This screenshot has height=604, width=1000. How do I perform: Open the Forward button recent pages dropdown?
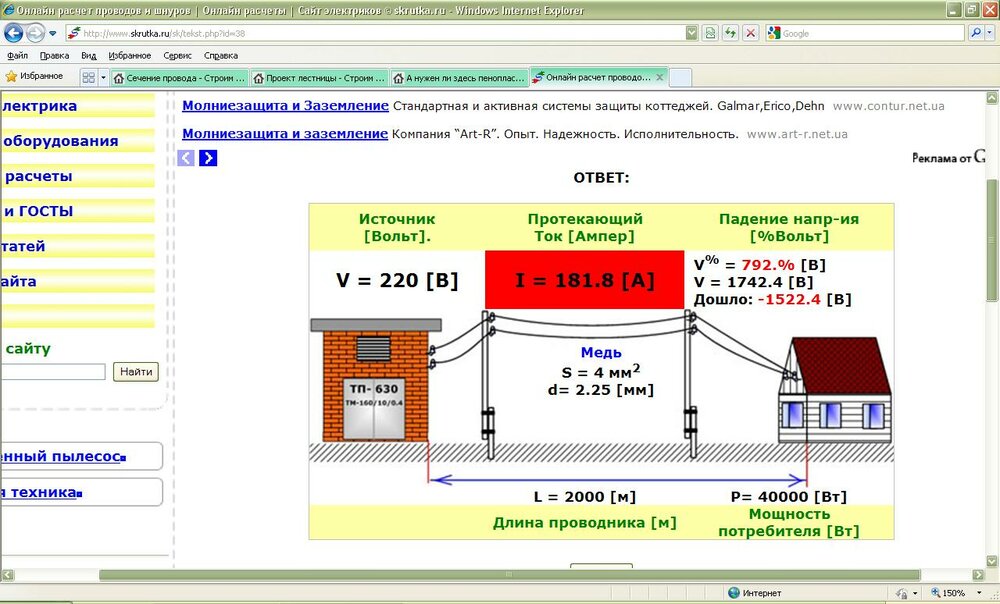[54, 33]
